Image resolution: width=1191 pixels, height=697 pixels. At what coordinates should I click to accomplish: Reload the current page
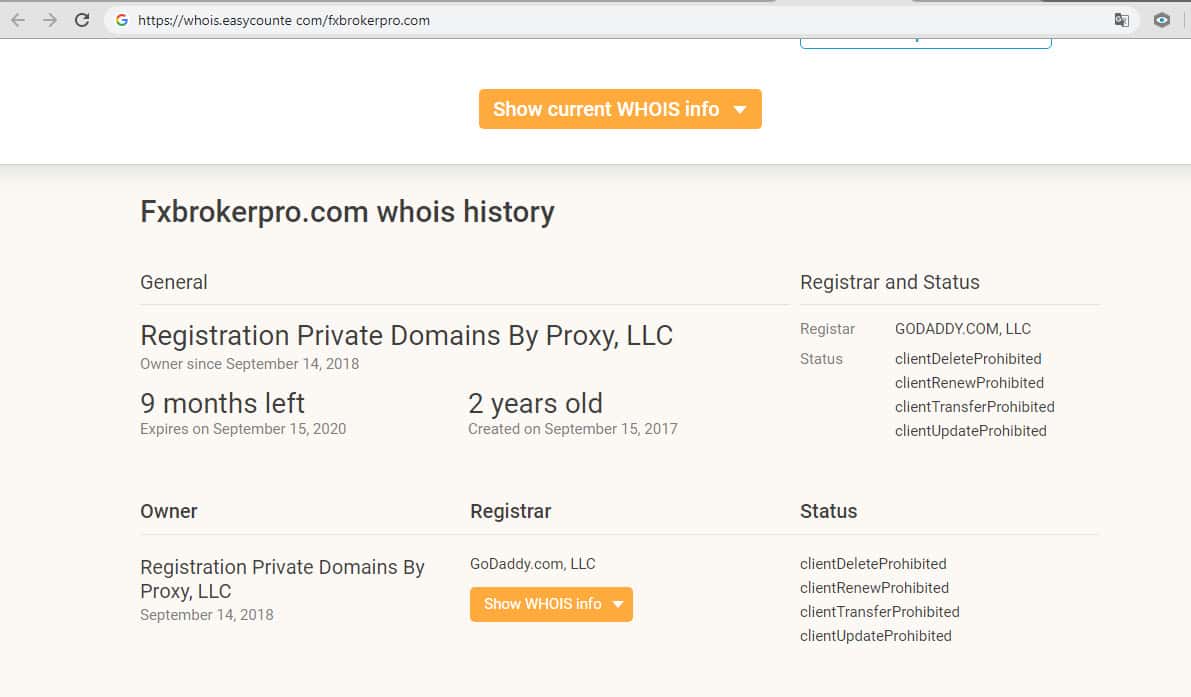click(x=82, y=20)
